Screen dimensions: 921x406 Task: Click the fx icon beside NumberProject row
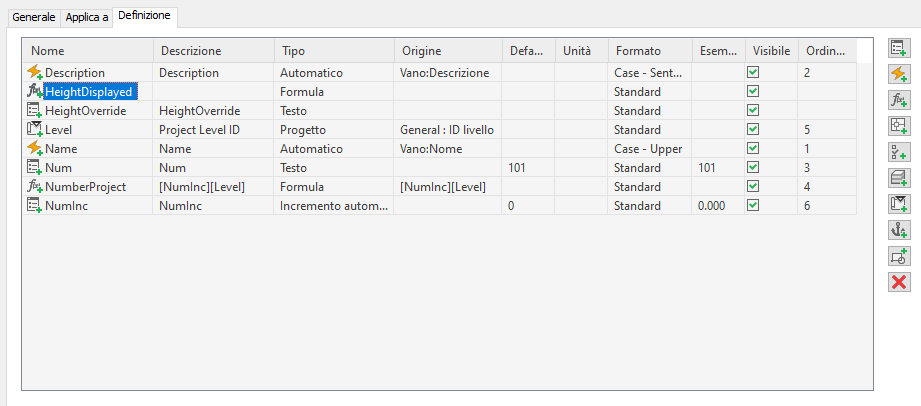pos(34,187)
